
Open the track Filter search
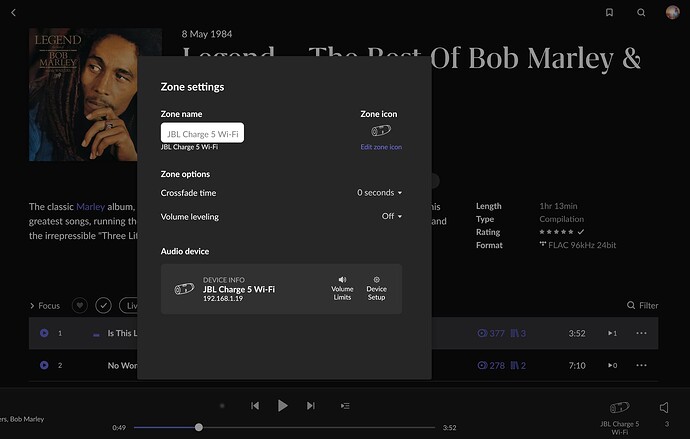(642, 305)
